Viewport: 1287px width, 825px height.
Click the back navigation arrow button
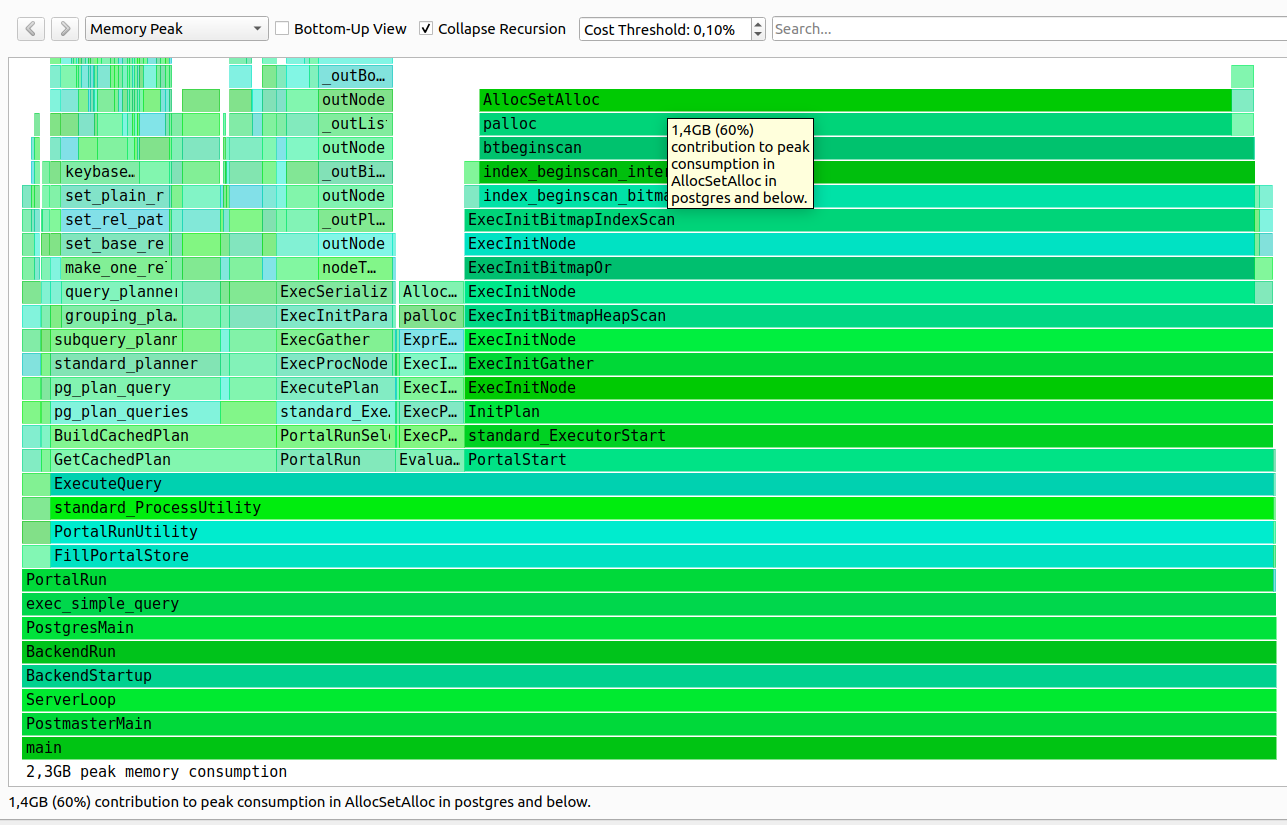click(x=31, y=29)
